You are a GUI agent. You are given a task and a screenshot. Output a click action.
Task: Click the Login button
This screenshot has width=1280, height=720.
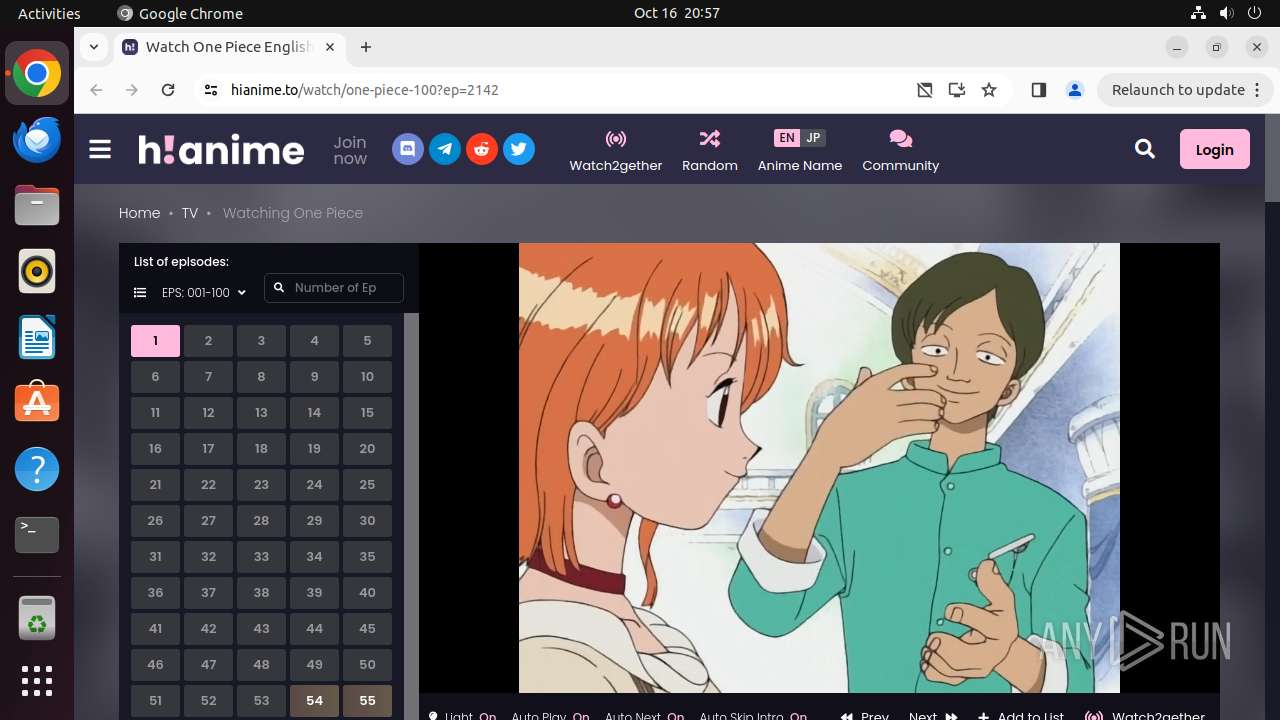[x=1215, y=150]
